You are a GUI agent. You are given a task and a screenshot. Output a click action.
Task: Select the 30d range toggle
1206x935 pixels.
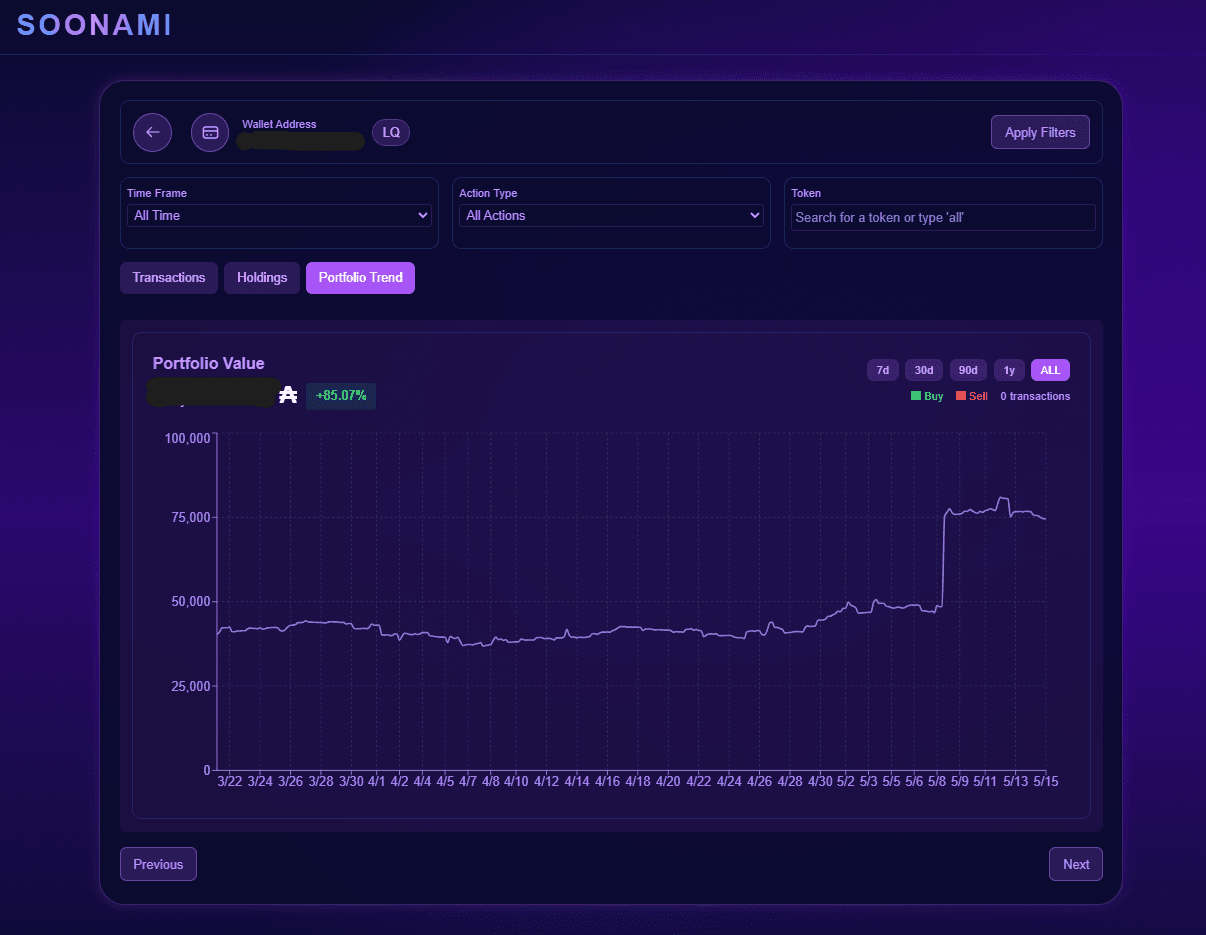[x=924, y=370]
